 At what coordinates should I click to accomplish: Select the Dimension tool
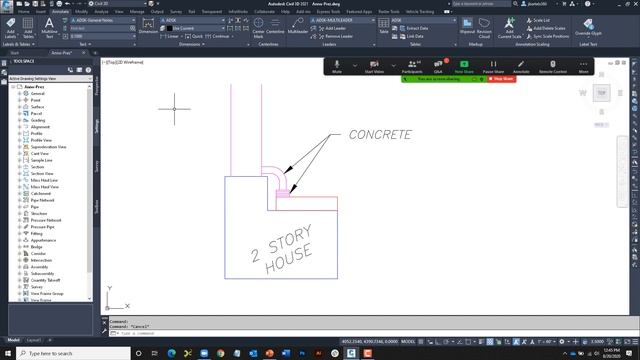click(148, 26)
